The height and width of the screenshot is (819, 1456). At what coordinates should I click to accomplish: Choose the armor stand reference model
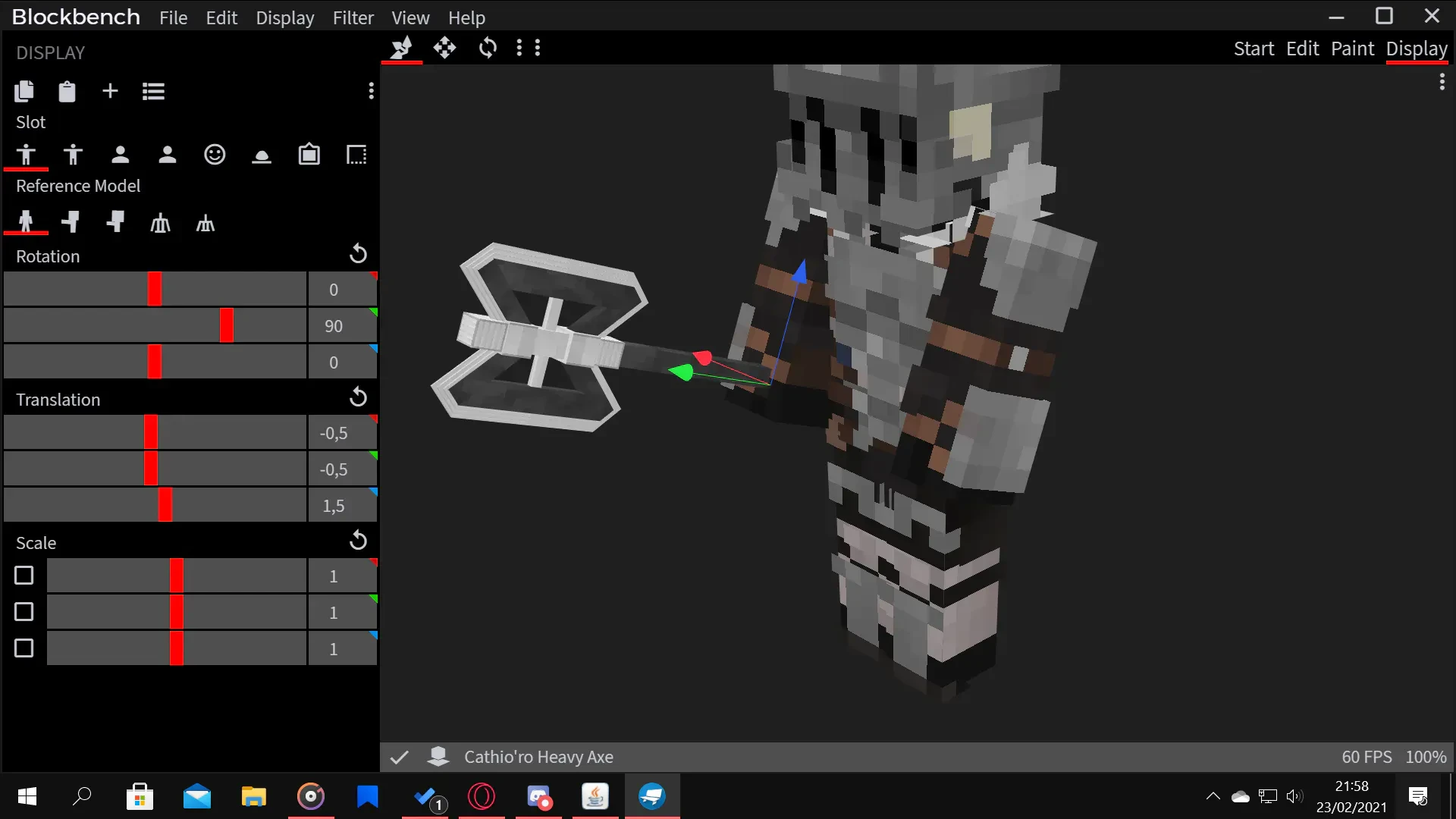pyautogui.click(x=160, y=223)
